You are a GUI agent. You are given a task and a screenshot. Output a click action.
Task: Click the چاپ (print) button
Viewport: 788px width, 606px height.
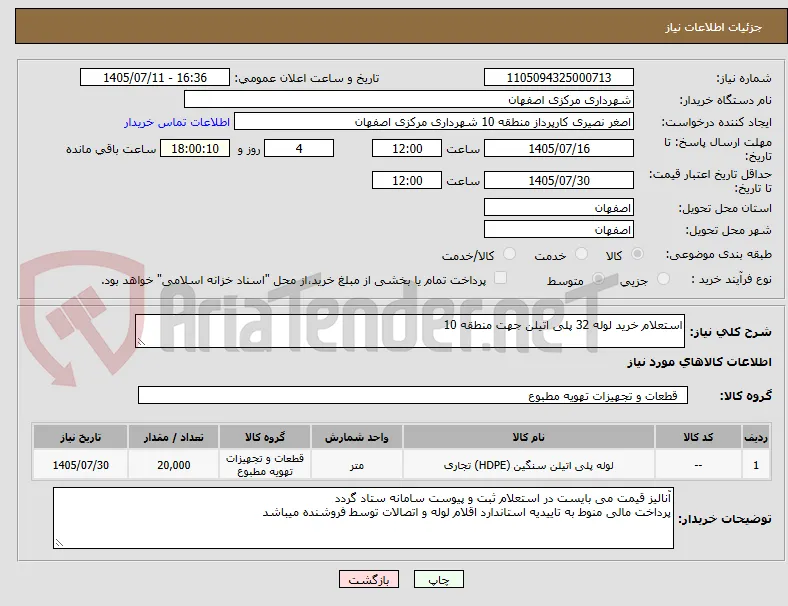click(x=438, y=579)
